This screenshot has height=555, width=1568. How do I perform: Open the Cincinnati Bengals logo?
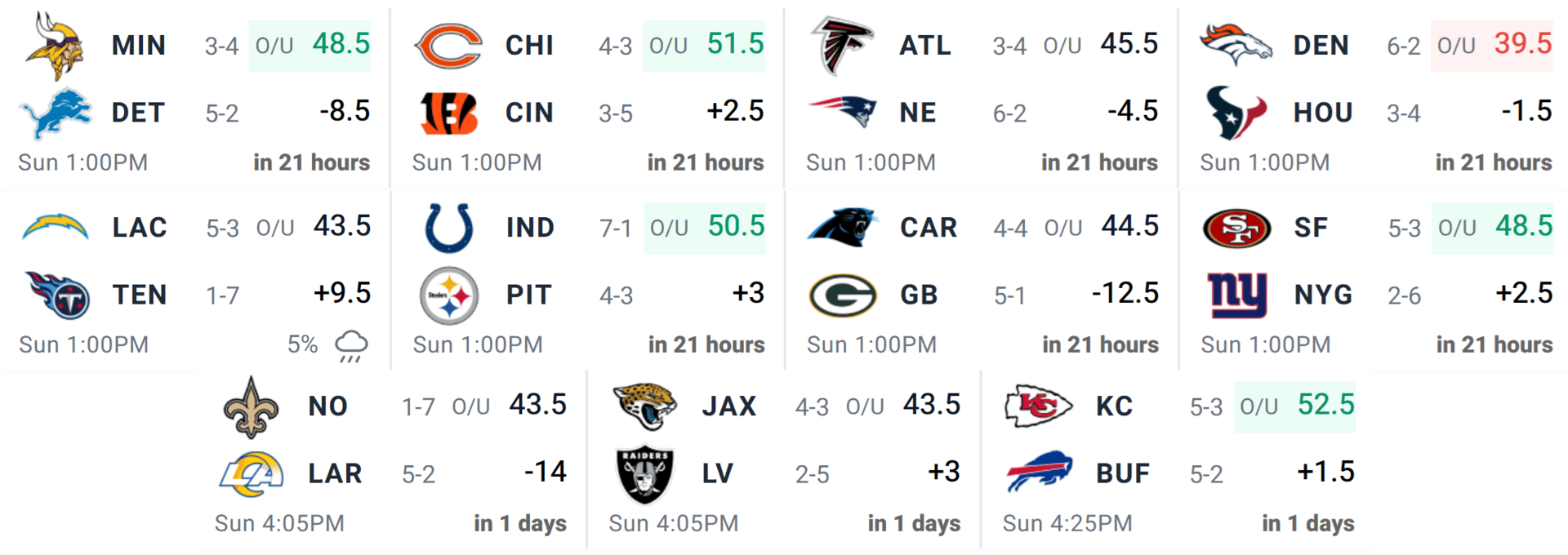tap(448, 113)
